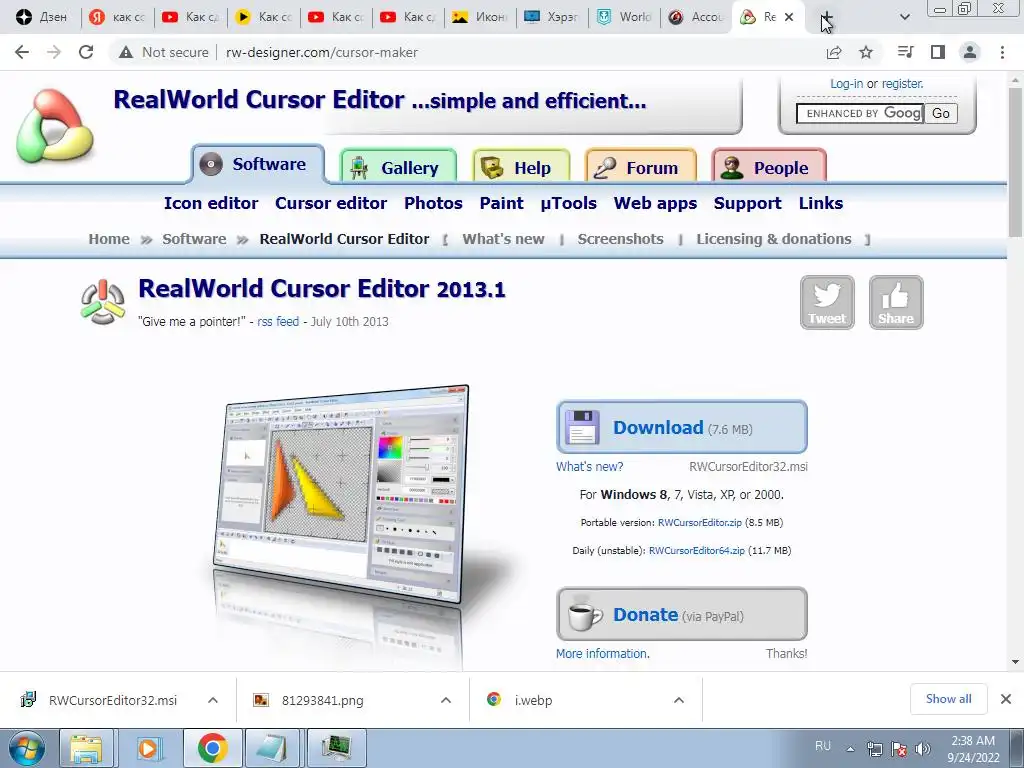Reload the current page

click(86, 52)
